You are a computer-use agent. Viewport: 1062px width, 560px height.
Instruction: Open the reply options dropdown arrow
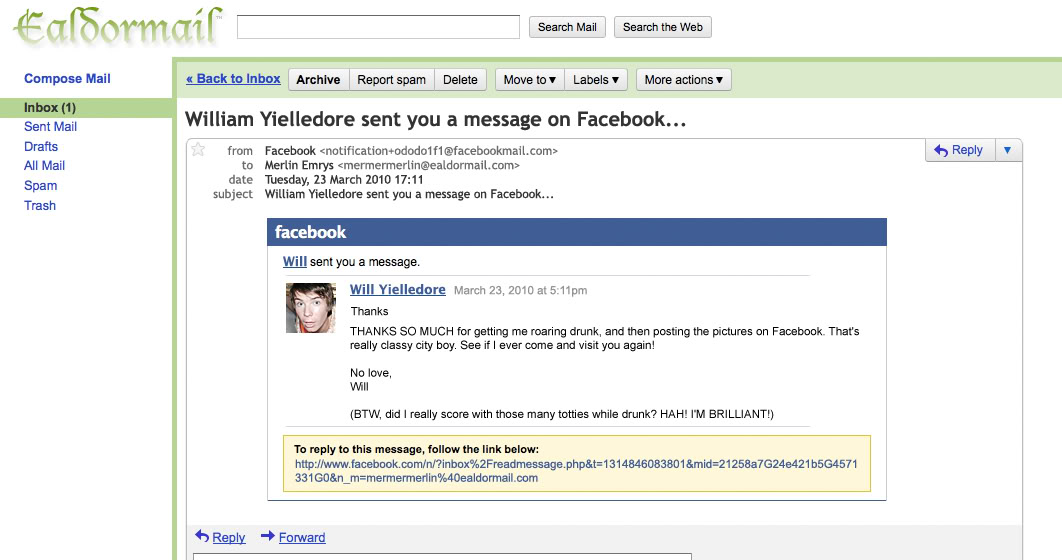1008,150
